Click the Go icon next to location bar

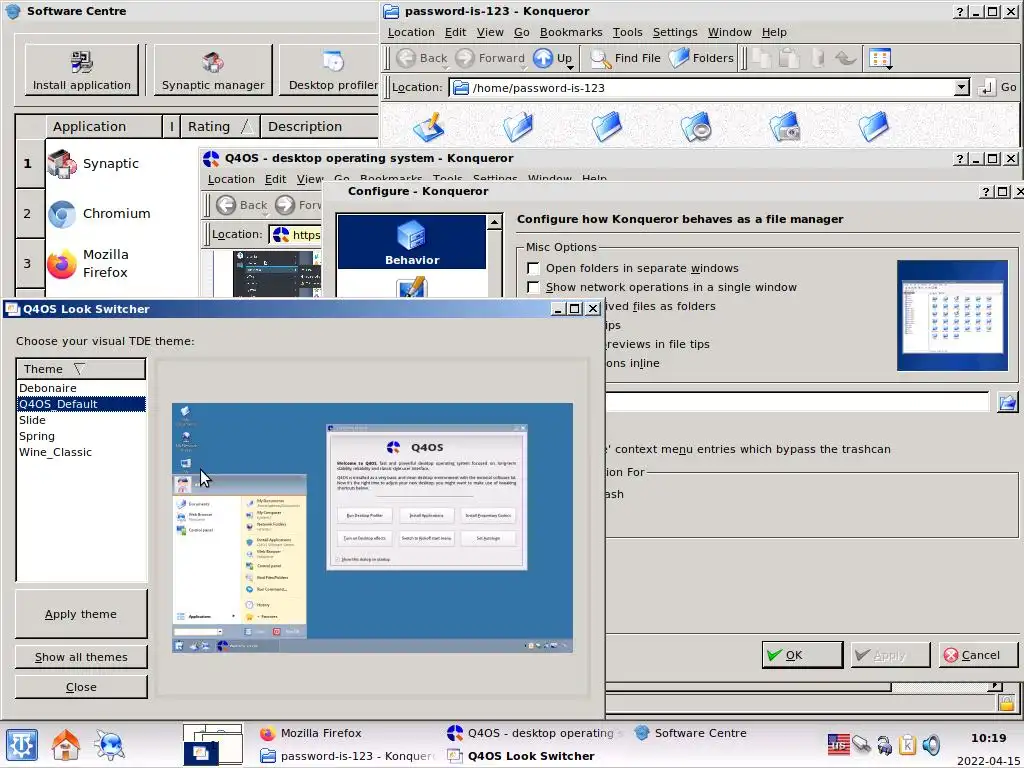click(986, 88)
